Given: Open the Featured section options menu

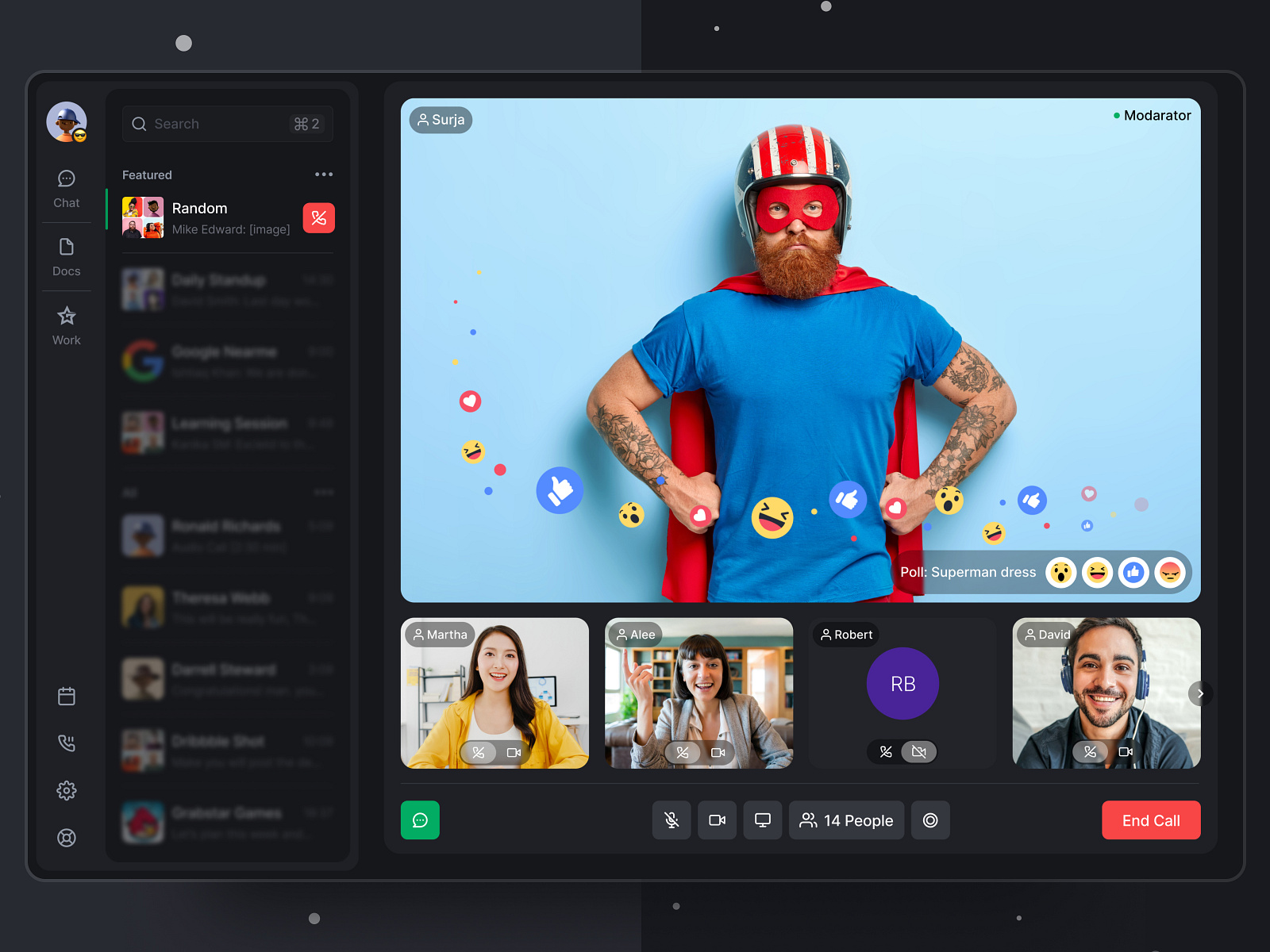Looking at the screenshot, I should click(x=324, y=175).
